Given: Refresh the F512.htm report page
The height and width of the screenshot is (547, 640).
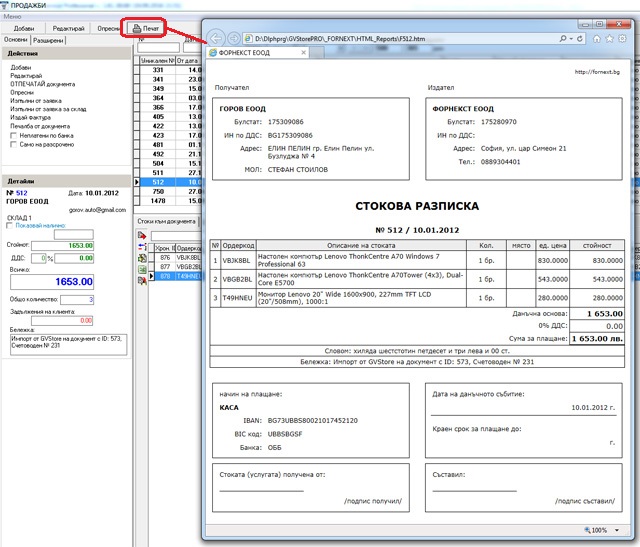Looking at the screenshot, I should pos(580,38).
